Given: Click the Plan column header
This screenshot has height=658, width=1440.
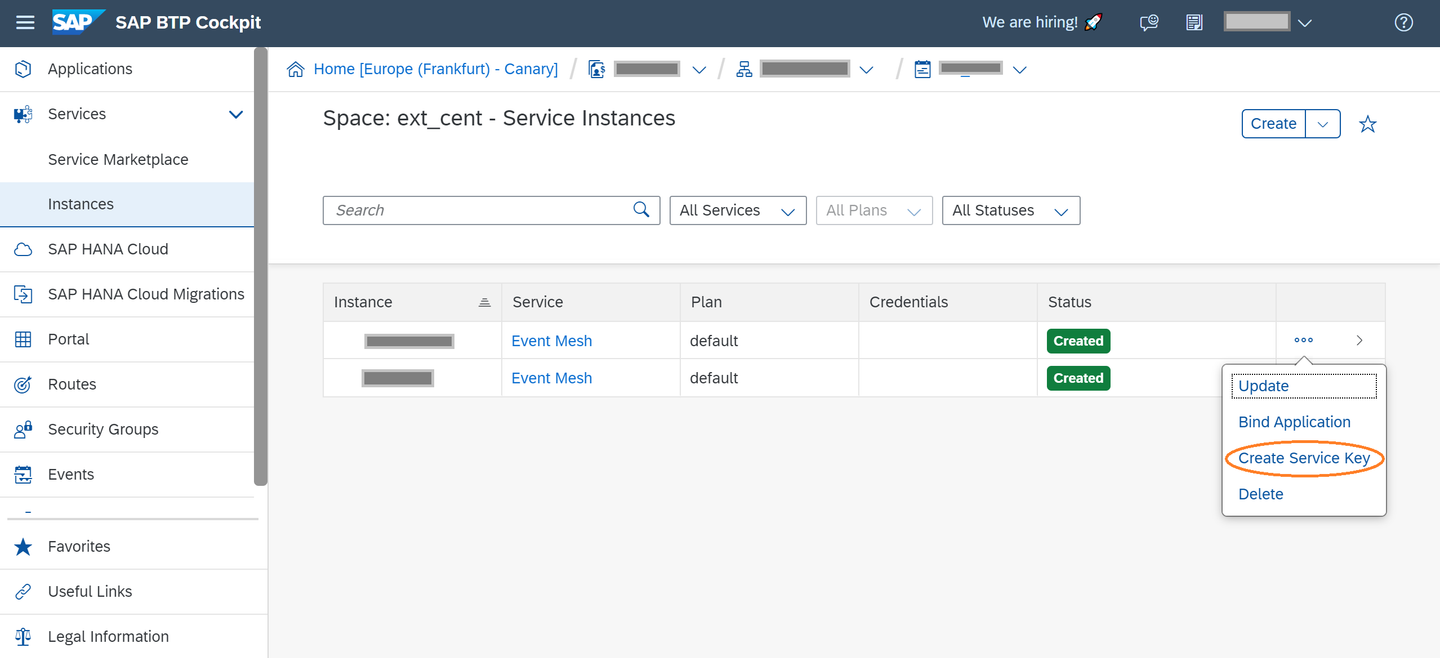Looking at the screenshot, I should coord(769,302).
